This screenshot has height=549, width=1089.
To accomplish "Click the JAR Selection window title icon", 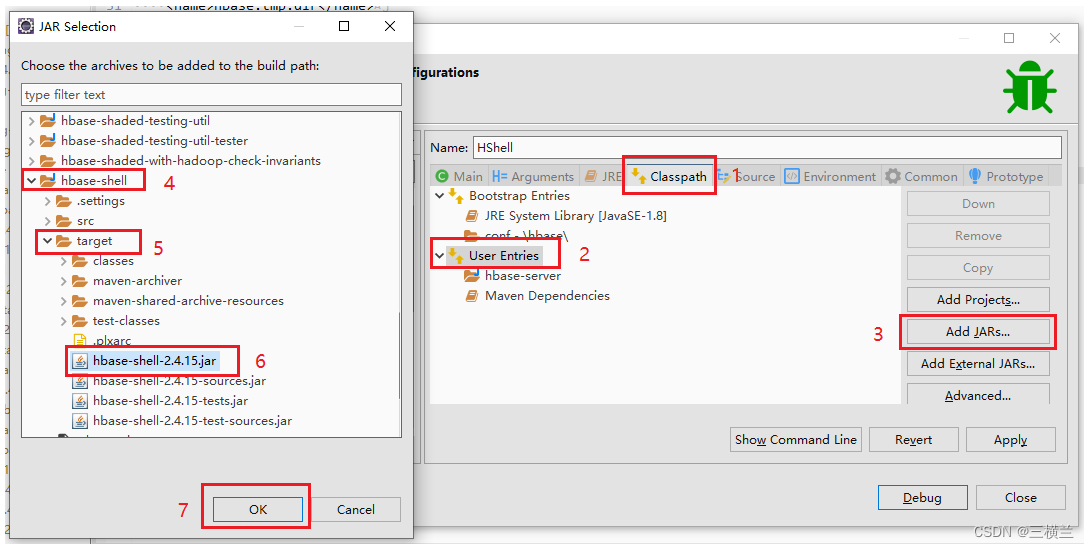I will 26,26.
